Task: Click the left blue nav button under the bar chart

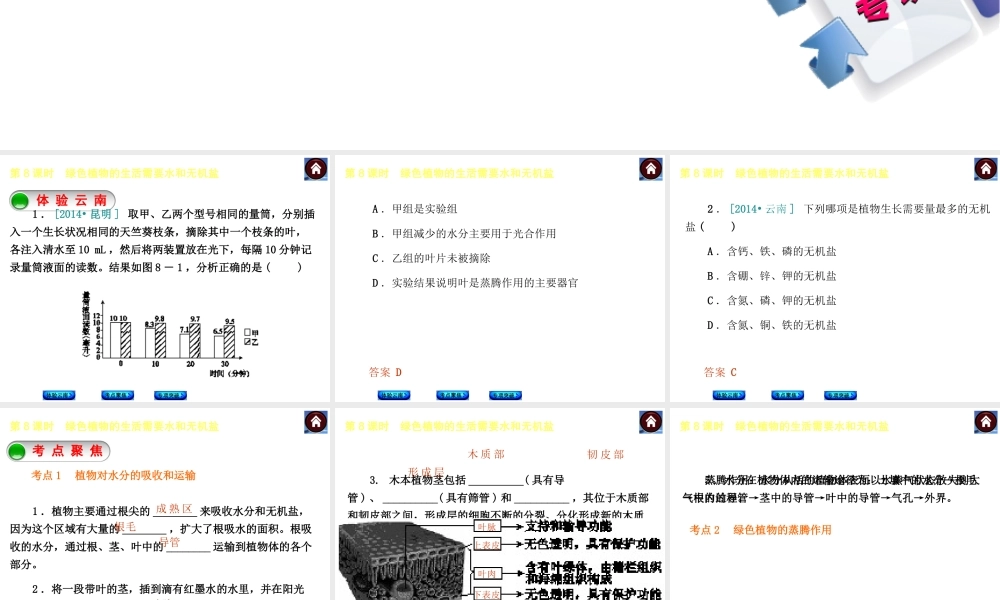Action: pos(59,395)
